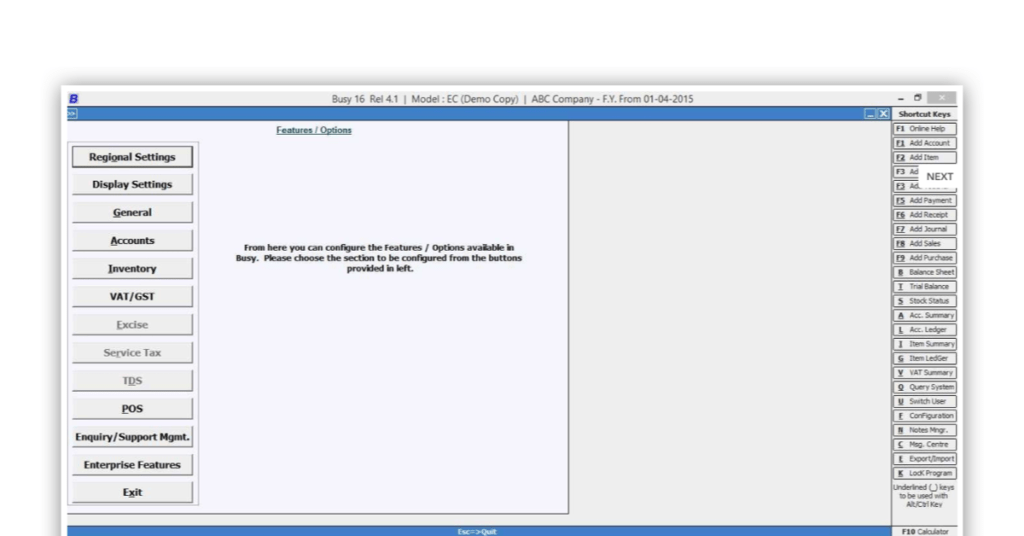Open Enquiry/Support Mgmt. settings
Screen dimensions: 1024x536
(x=132, y=437)
